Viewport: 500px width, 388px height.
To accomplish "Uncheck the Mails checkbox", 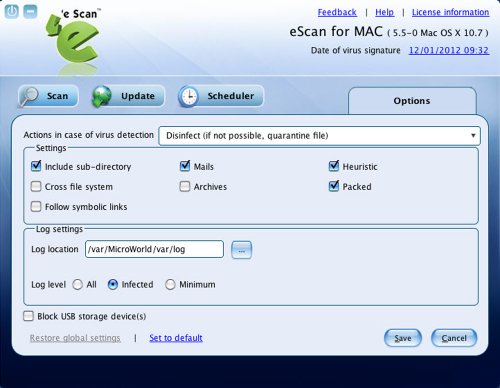I will [185, 166].
